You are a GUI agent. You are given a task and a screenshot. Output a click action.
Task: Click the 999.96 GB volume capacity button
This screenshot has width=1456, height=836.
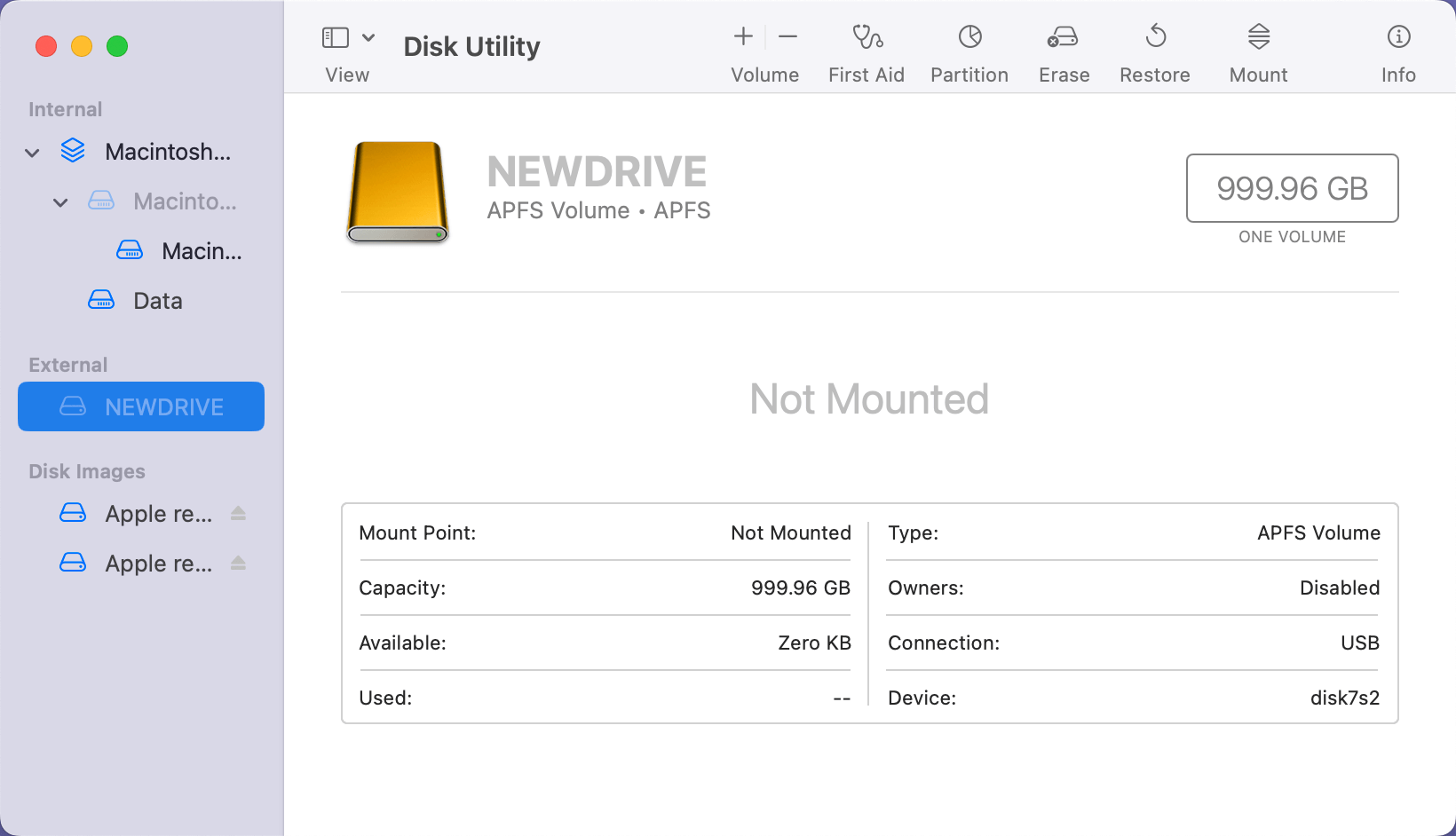coord(1292,188)
